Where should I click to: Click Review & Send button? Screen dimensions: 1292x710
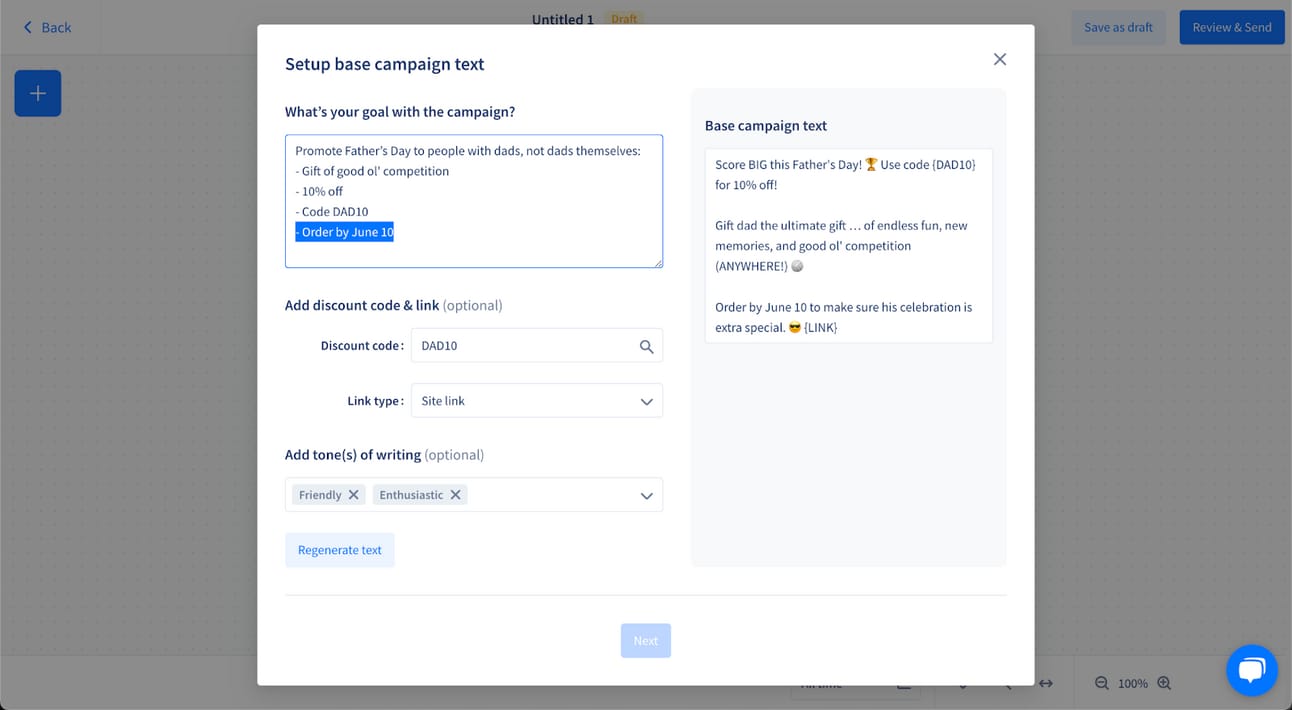1232,27
